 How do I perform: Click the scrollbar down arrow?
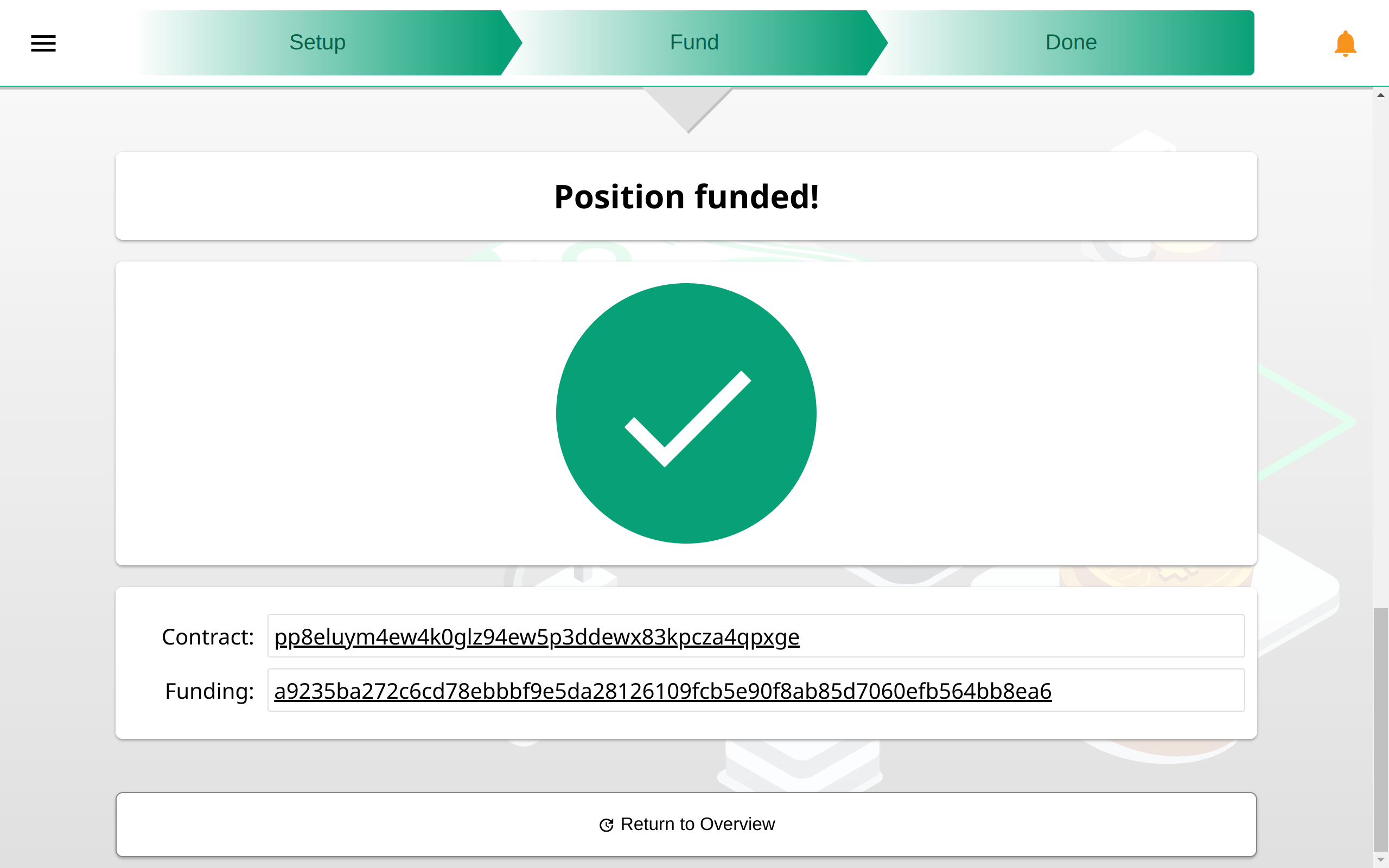(x=1380, y=859)
